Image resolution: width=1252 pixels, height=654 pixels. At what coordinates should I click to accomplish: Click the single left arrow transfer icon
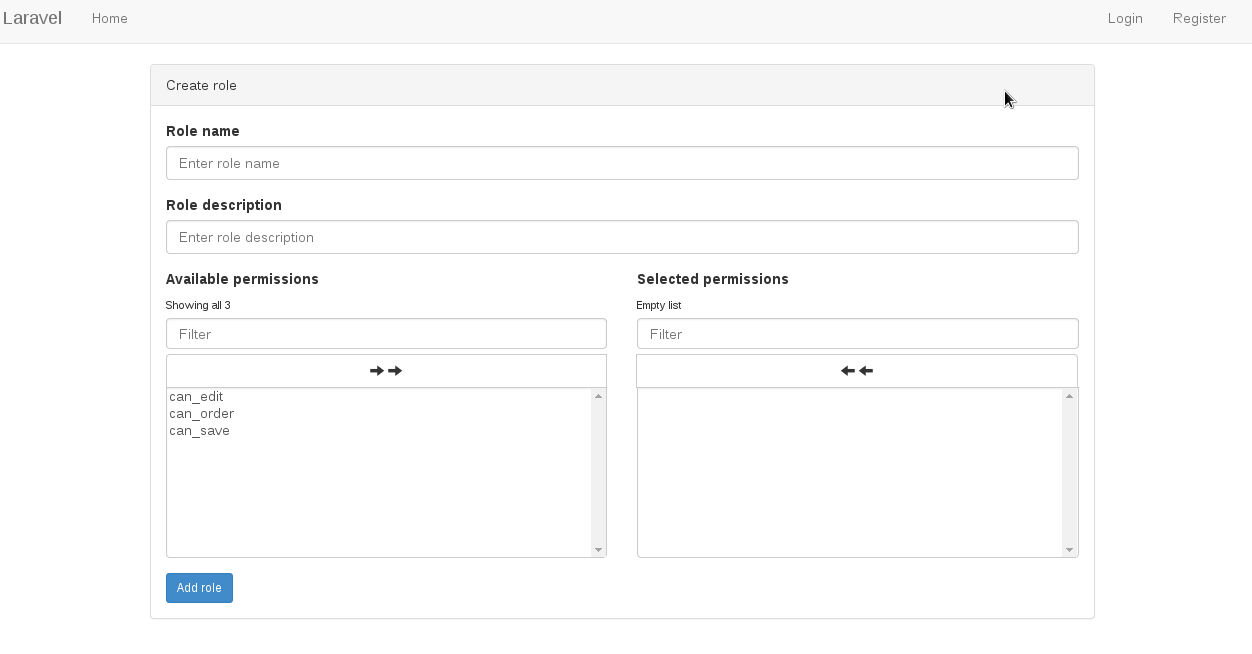coord(866,370)
